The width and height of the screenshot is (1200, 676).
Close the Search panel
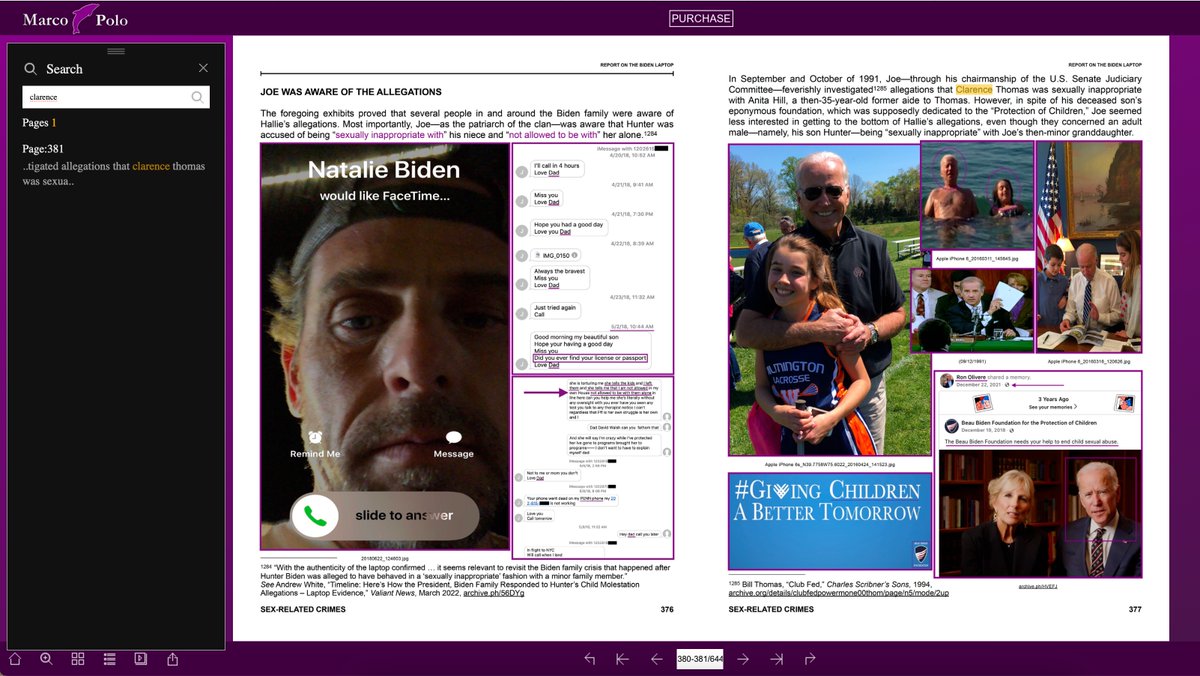point(203,68)
